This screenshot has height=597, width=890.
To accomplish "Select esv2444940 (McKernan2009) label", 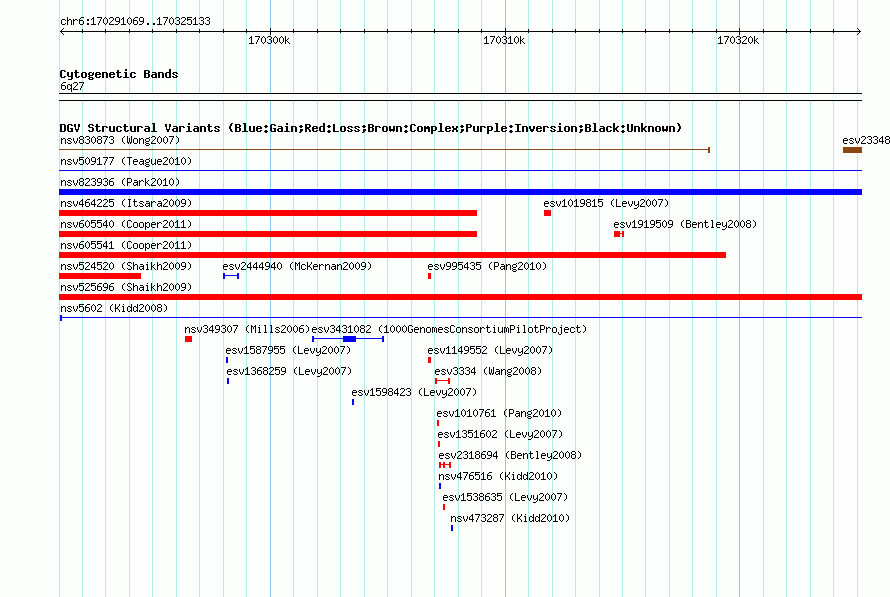I will point(297,266).
